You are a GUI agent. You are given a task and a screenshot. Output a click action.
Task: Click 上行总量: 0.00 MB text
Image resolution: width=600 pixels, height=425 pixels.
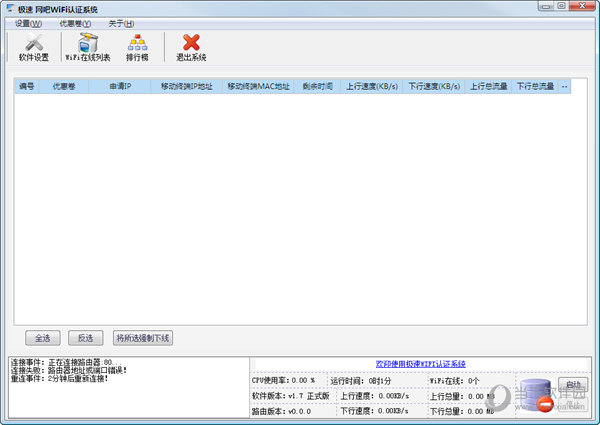pos(462,396)
